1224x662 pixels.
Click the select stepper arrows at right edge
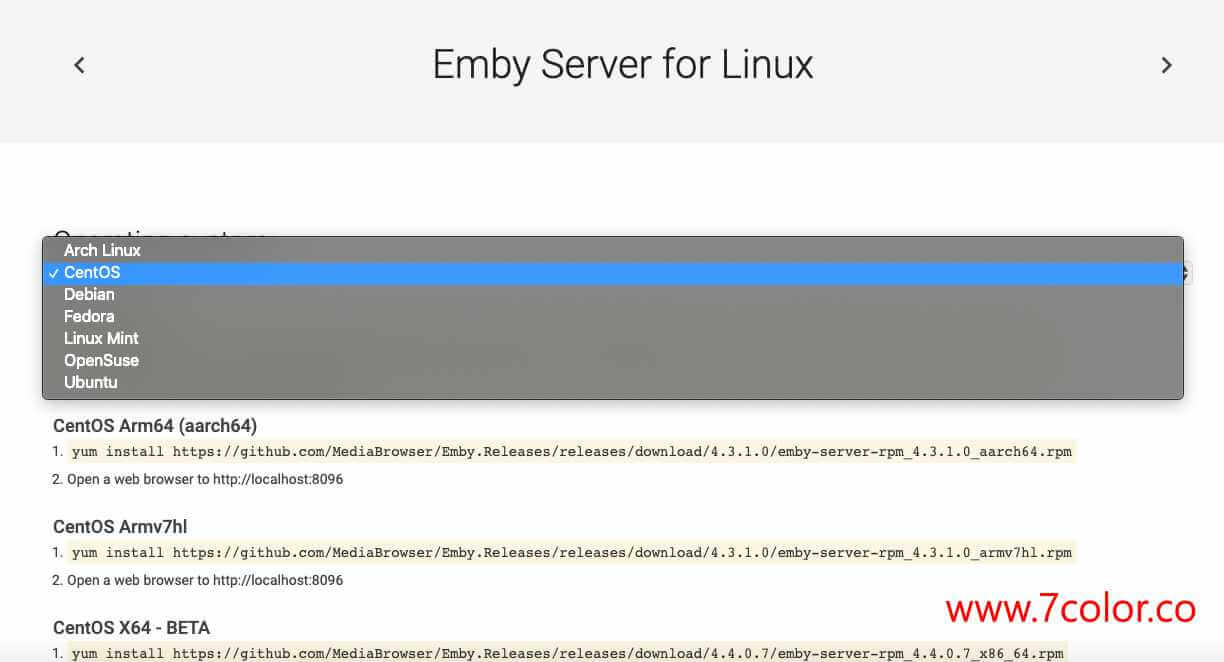pos(1187,272)
